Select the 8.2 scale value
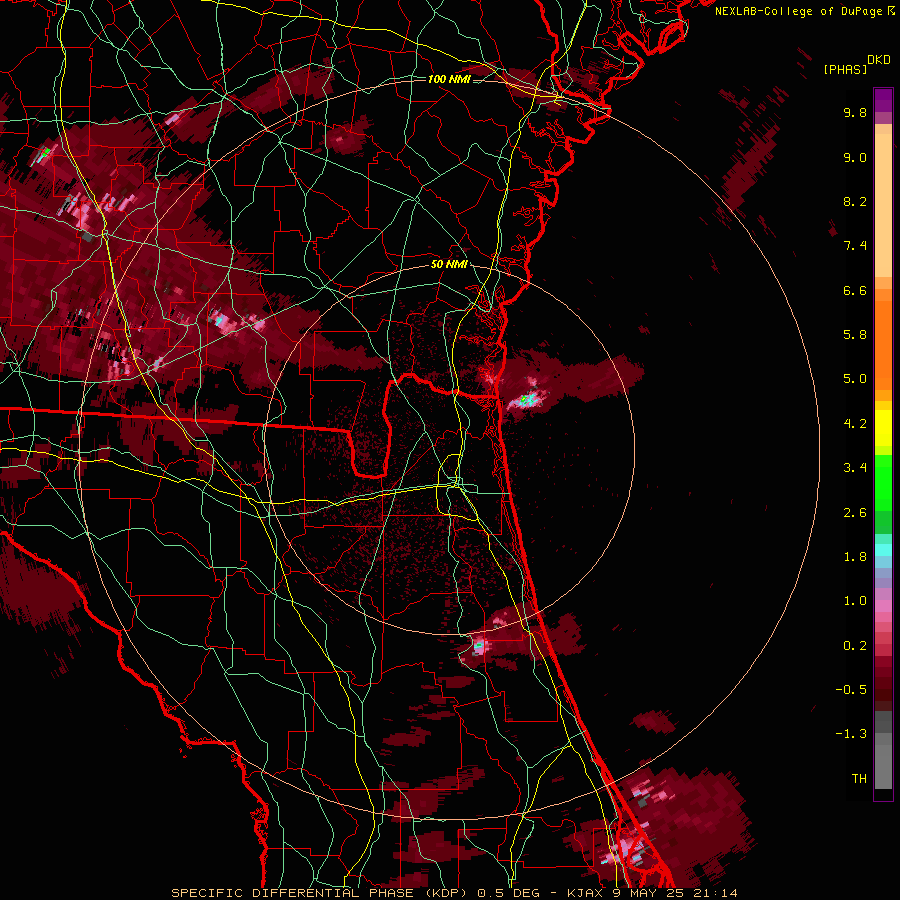Image resolution: width=900 pixels, height=900 pixels. pyautogui.click(x=855, y=201)
